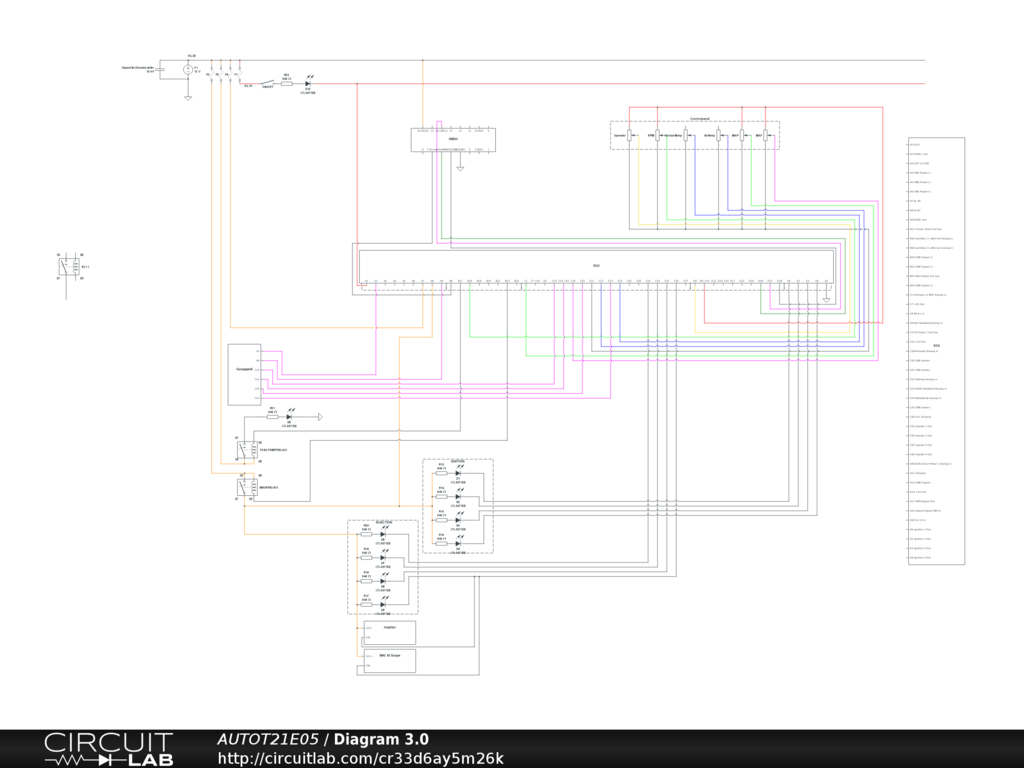
Task: Click the ECU pin list box on the right
Action: [936, 350]
